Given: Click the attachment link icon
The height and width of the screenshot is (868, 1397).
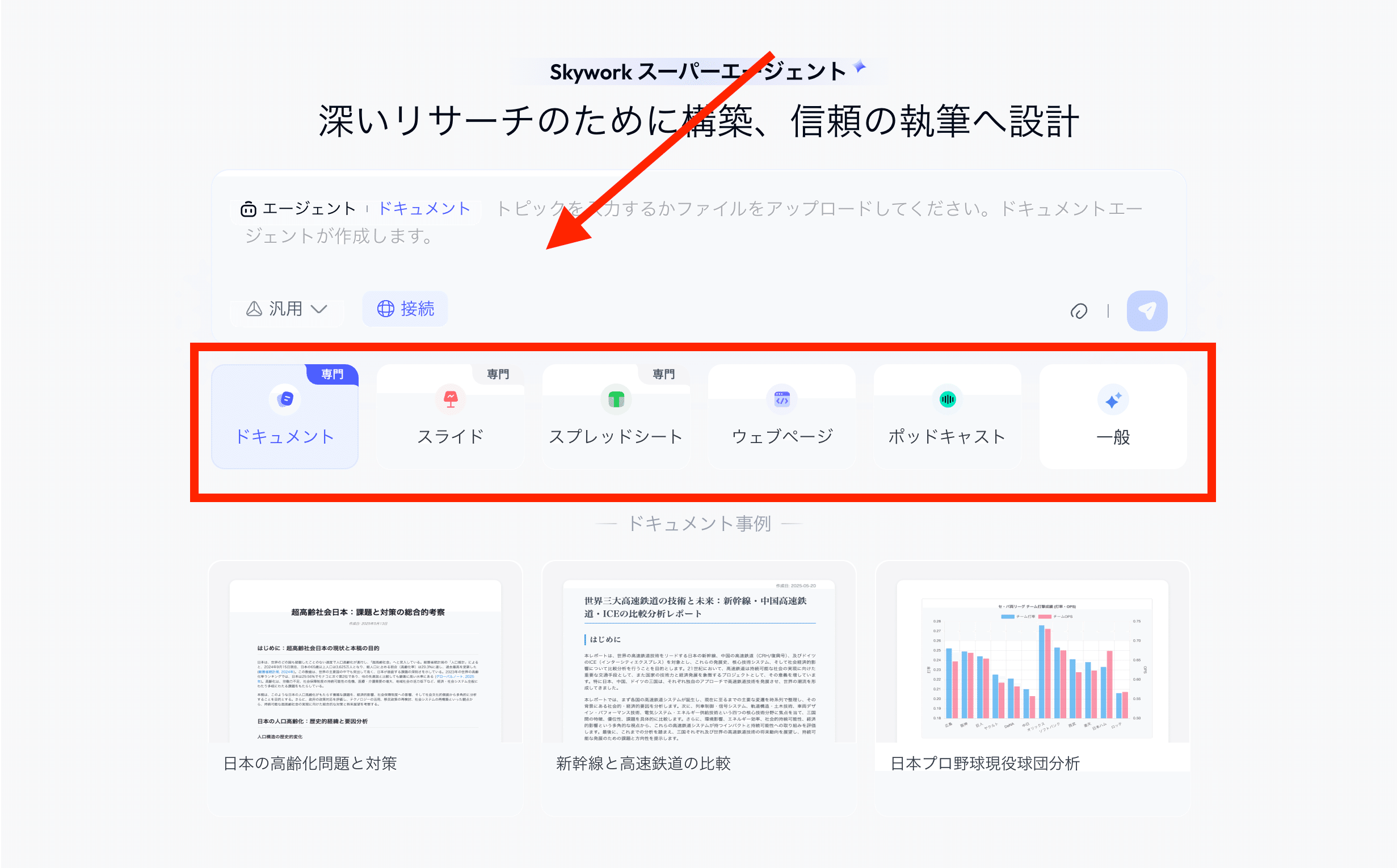Looking at the screenshot, I should pos(1078,311).
